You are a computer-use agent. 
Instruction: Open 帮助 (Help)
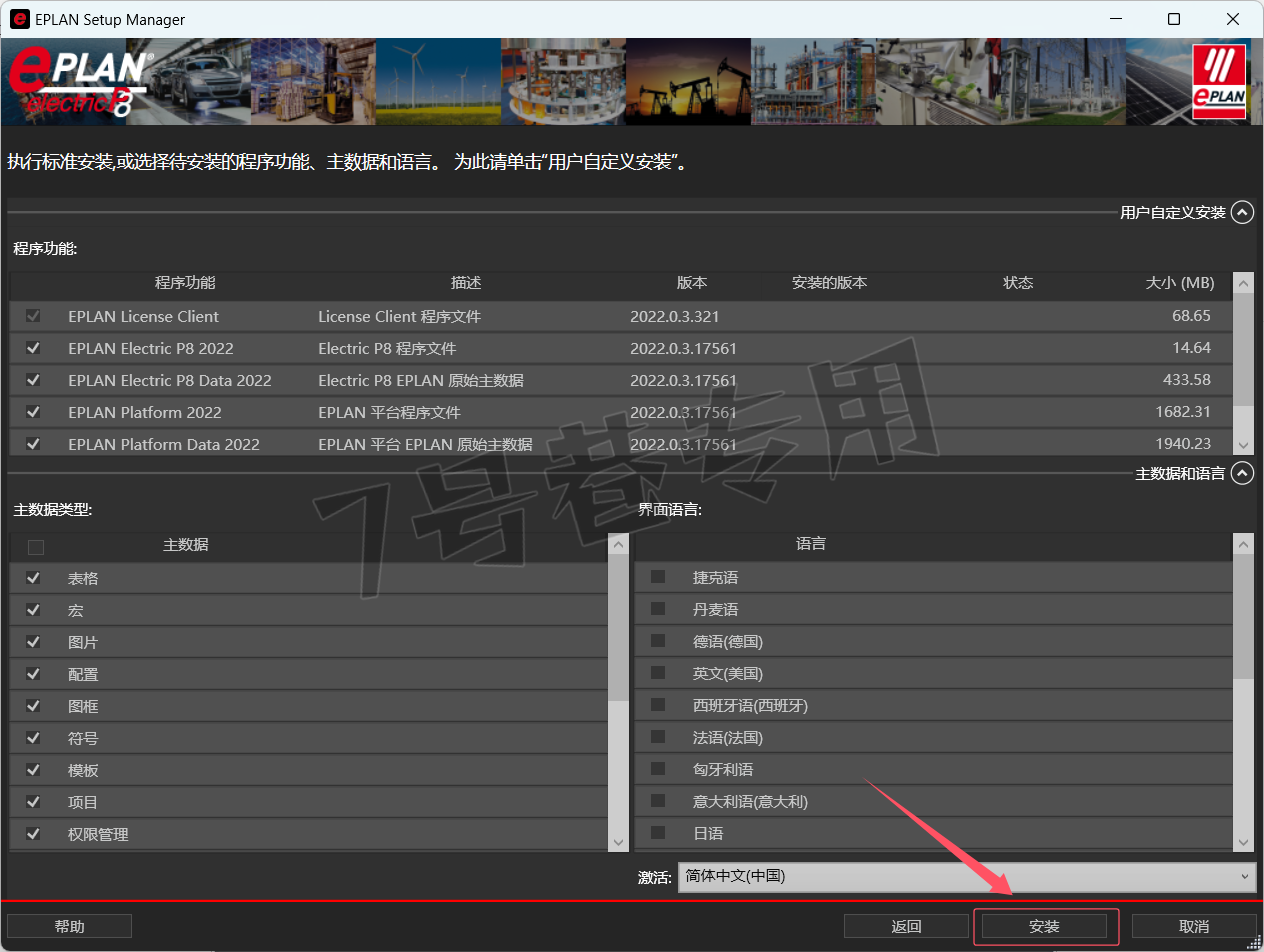pos(70,926)
